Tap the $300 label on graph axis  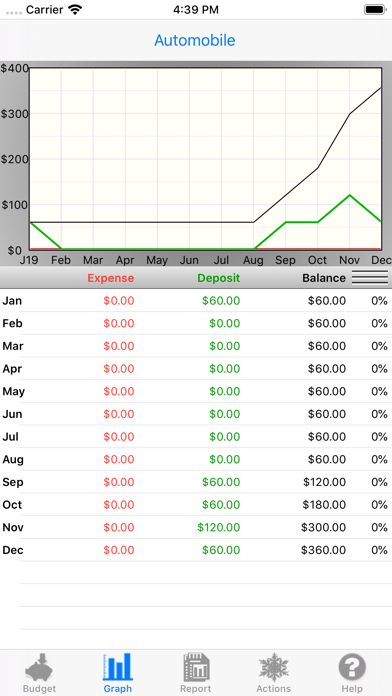14,114
